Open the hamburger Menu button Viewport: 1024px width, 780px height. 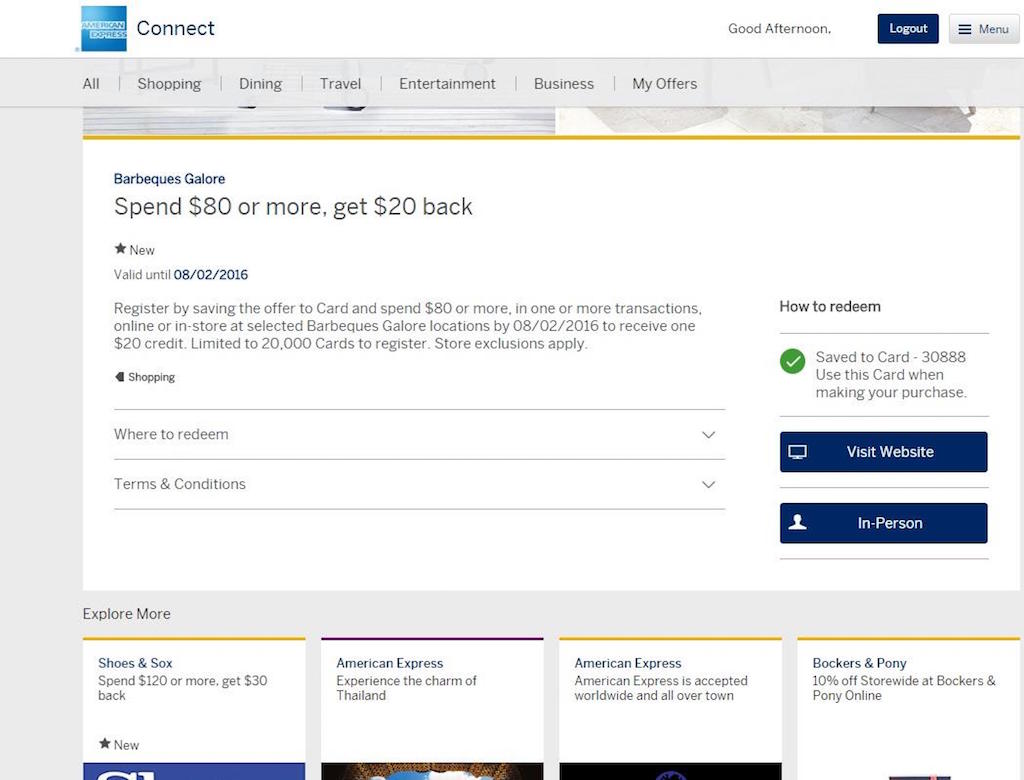[984, 29]
